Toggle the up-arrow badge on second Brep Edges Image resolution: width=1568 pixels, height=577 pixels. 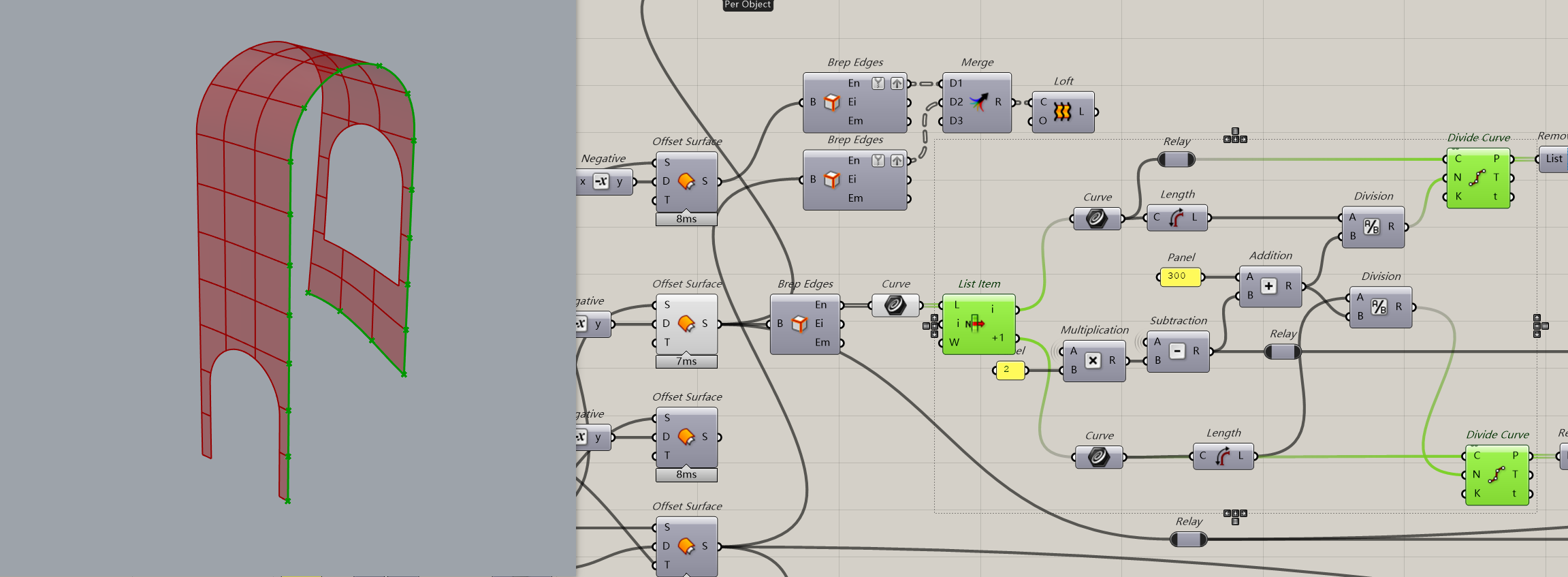[x=897, y=161]
